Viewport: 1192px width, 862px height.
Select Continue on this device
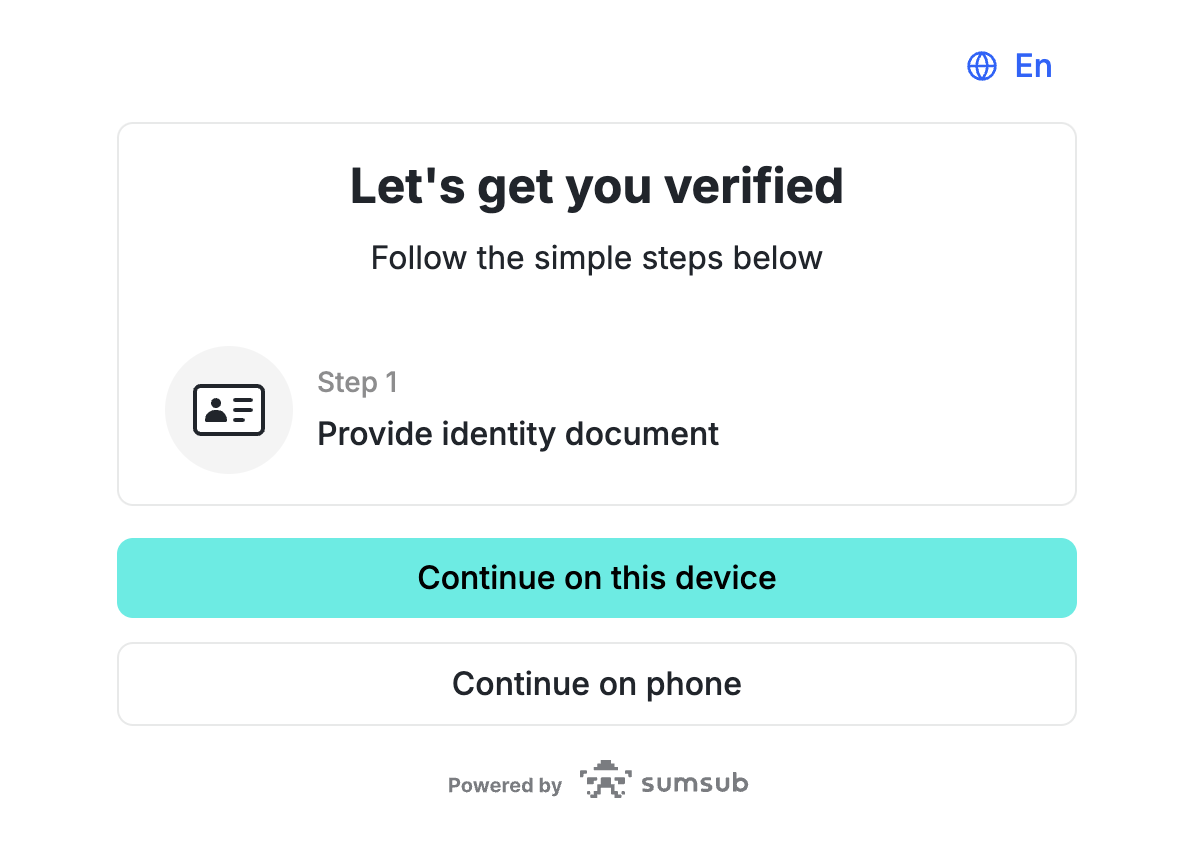(597, 578)
